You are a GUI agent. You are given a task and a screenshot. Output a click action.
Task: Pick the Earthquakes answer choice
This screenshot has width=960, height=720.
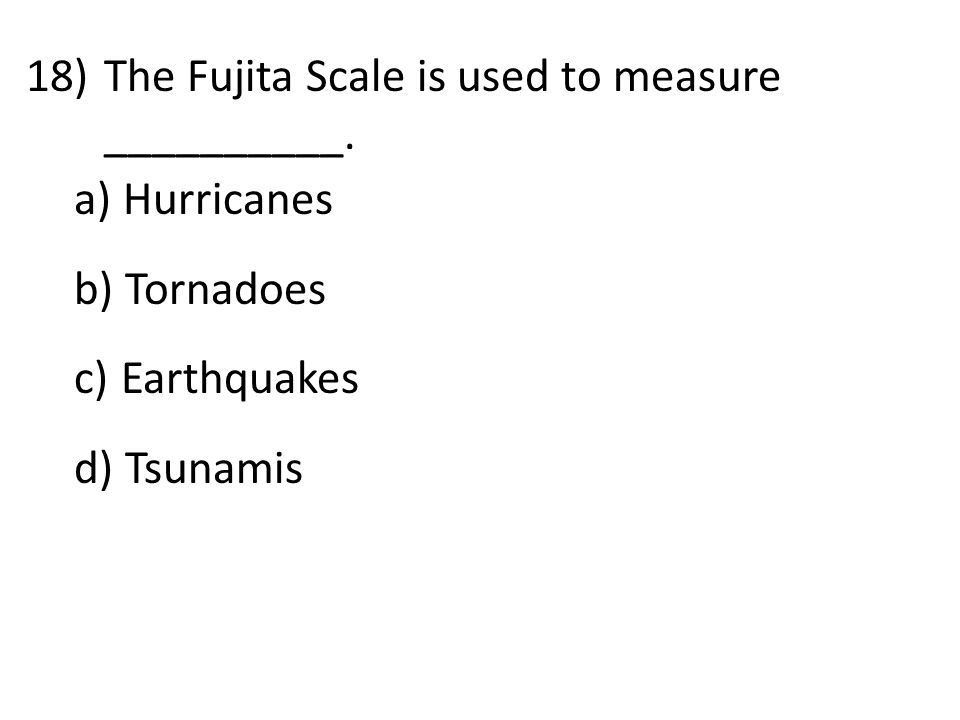240,380
